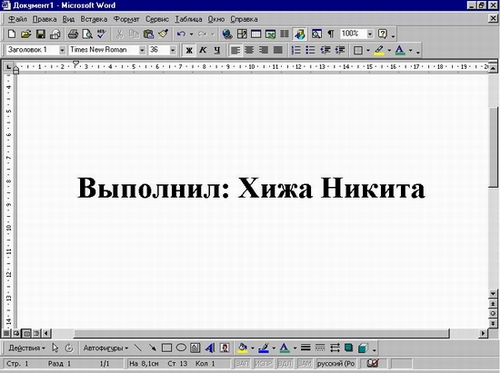Select the Arrow drawing tool
This screenshot has height=373, width=500.
click(152, 348)
